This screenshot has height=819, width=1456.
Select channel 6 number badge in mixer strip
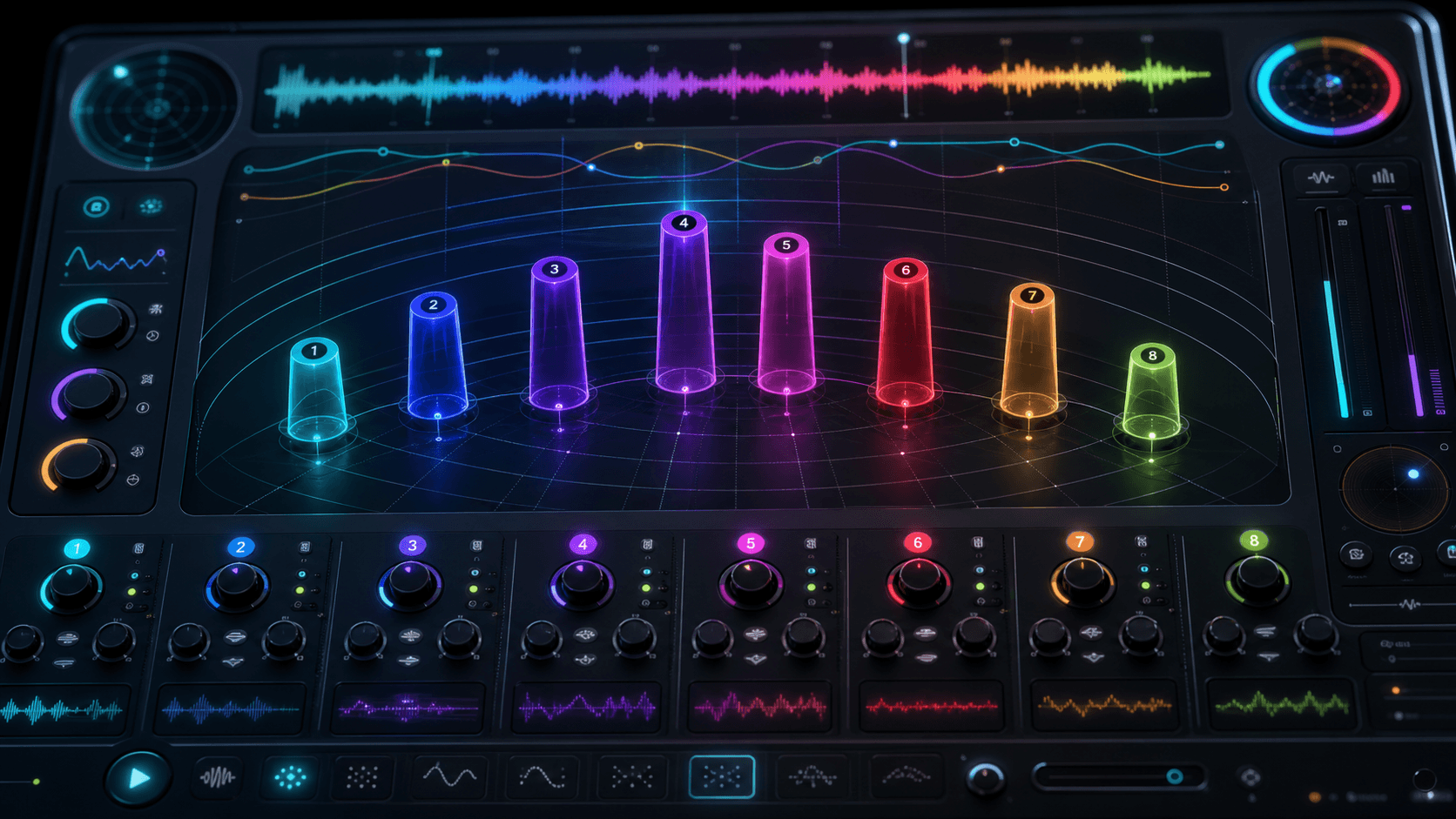(x=917, y=542)
